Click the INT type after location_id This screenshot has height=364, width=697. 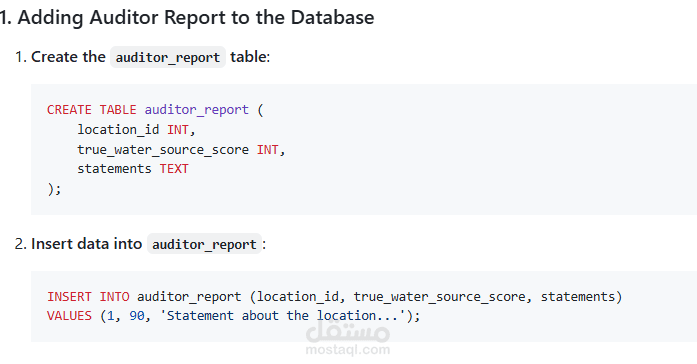pos(178,129)
